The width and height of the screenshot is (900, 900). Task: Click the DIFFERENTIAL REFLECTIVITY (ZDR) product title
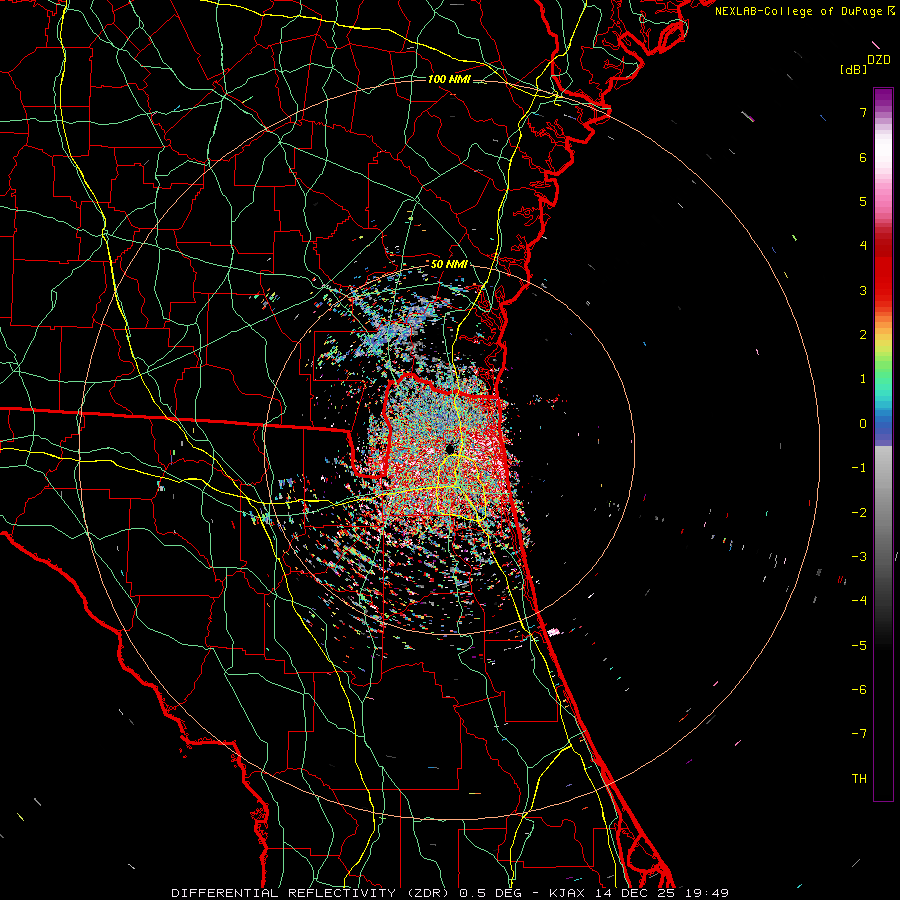coord(310,893)
